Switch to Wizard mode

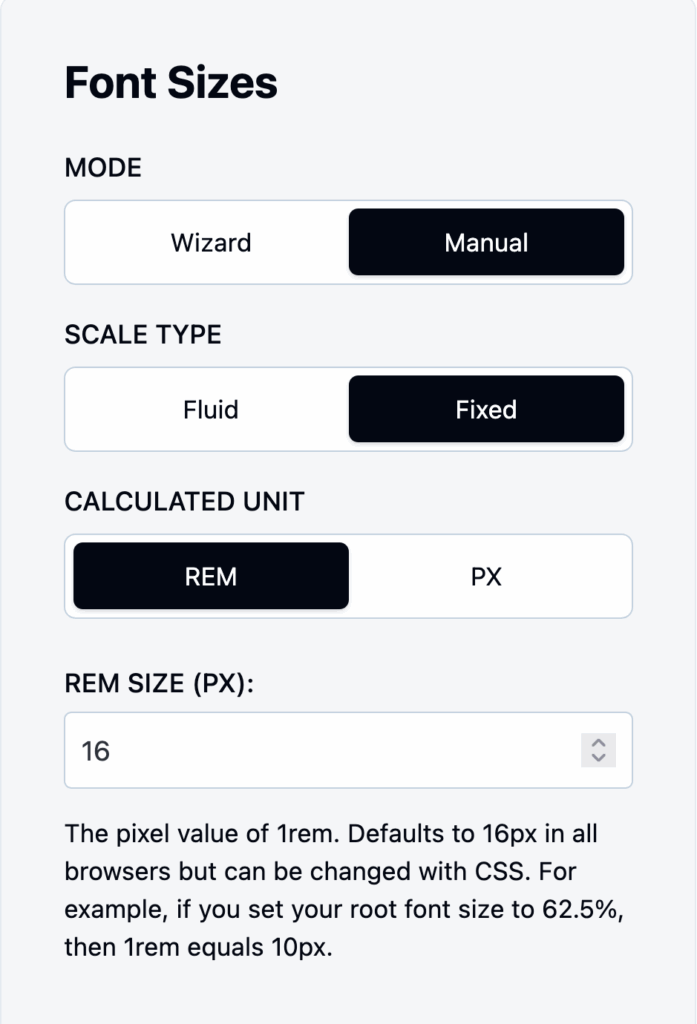point(210,242)
